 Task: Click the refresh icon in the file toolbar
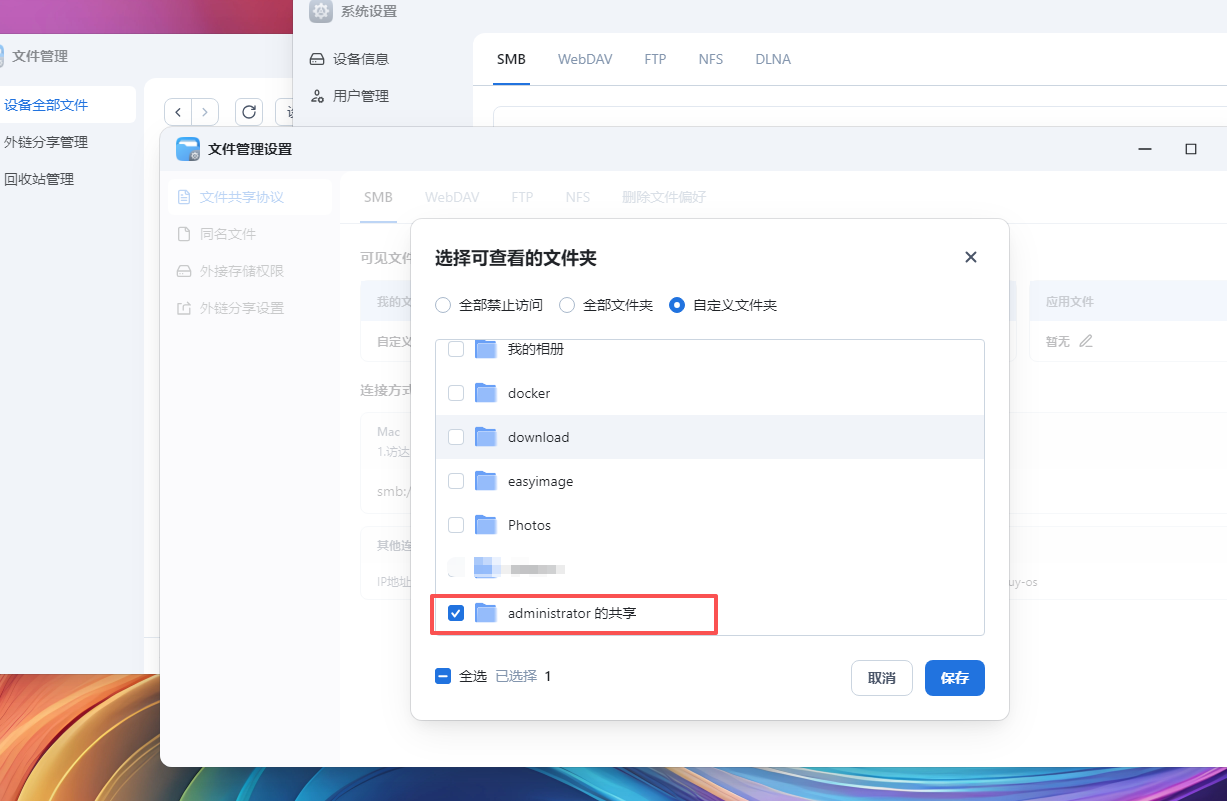(x=248, y=112)
